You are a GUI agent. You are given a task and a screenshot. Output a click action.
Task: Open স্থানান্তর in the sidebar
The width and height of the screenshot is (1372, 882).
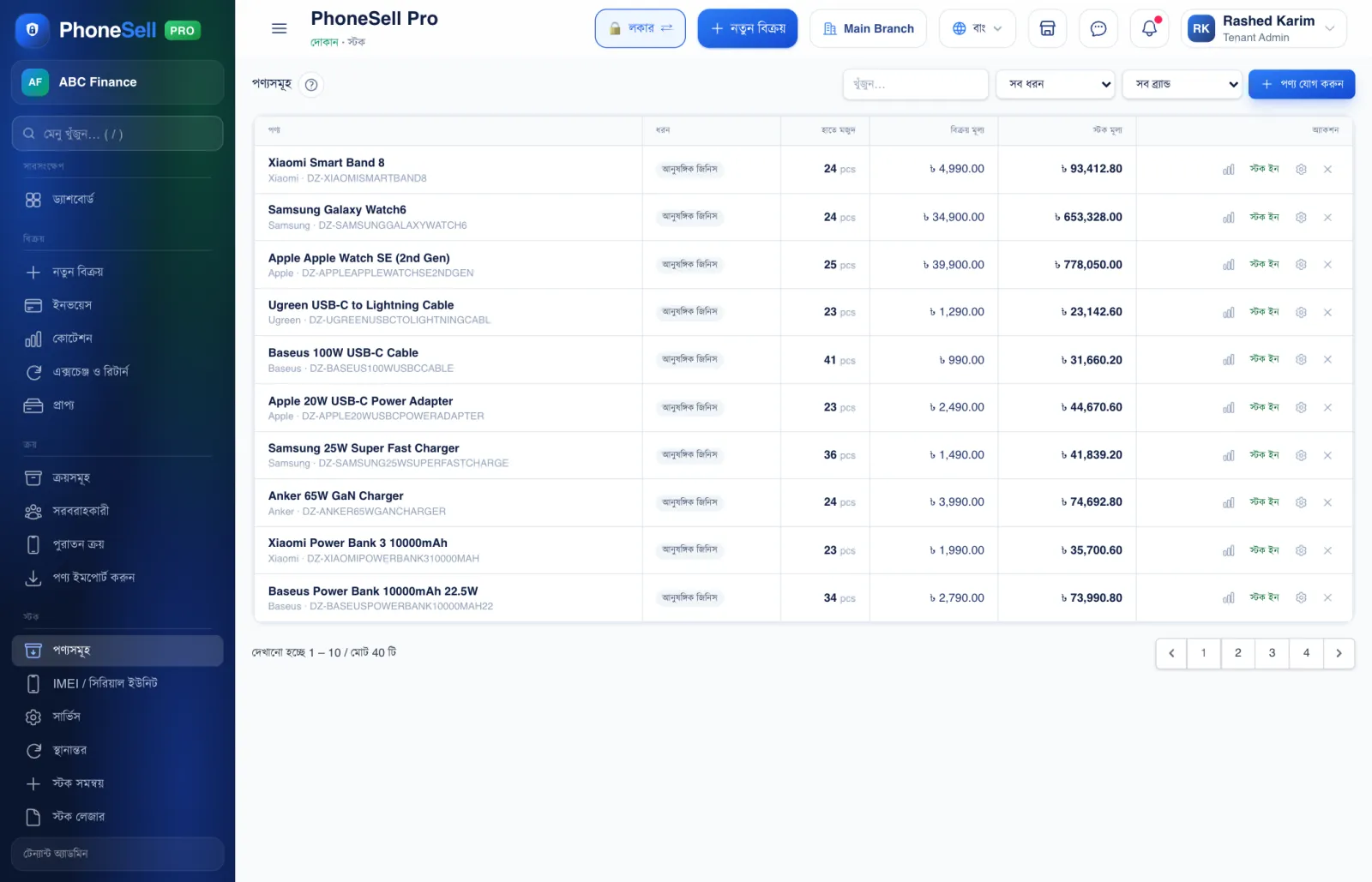coord(117,751)
